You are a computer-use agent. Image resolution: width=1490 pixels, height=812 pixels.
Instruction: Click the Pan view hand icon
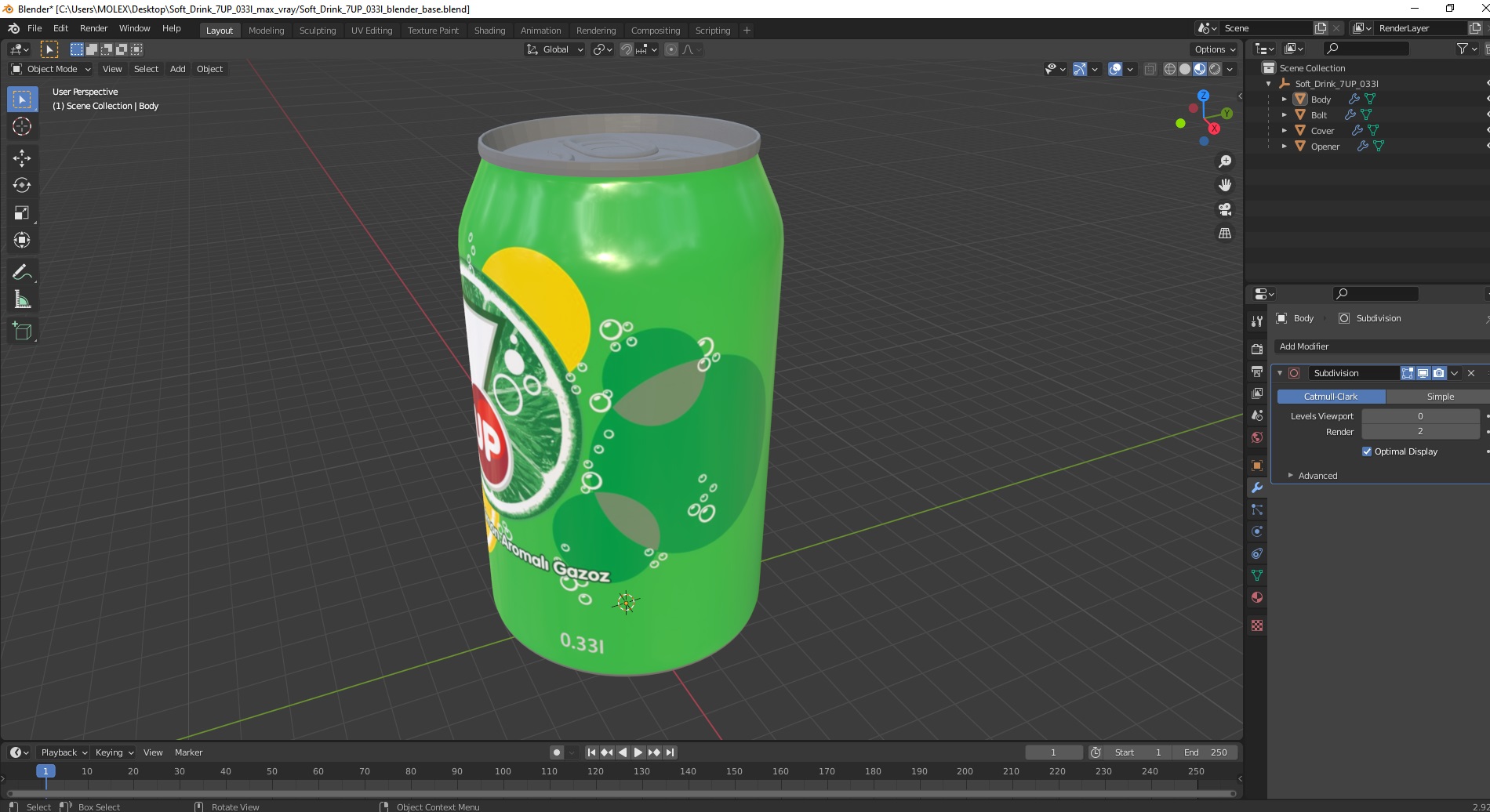1224,185
